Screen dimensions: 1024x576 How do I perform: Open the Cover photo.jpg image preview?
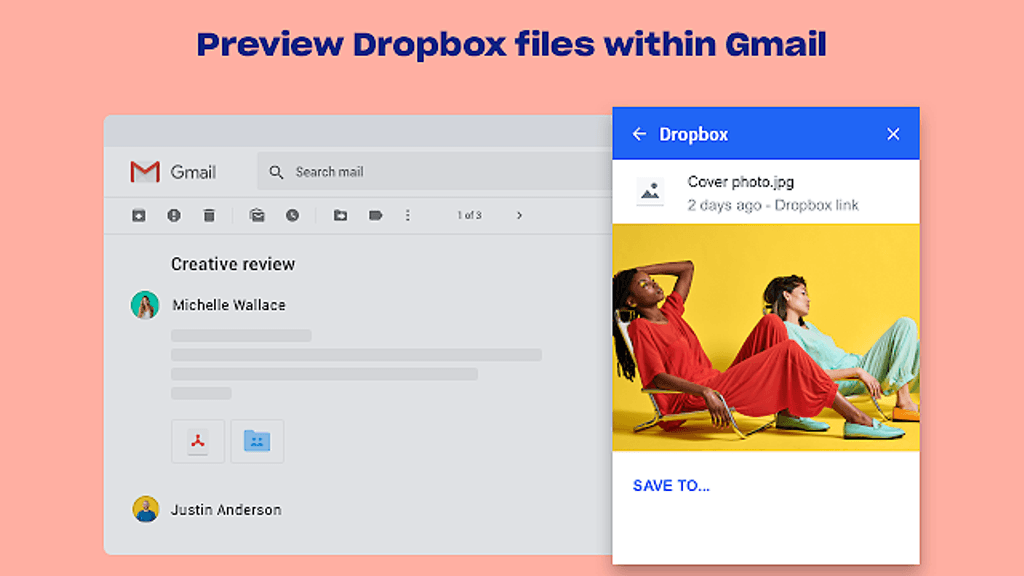pos(765,337)
